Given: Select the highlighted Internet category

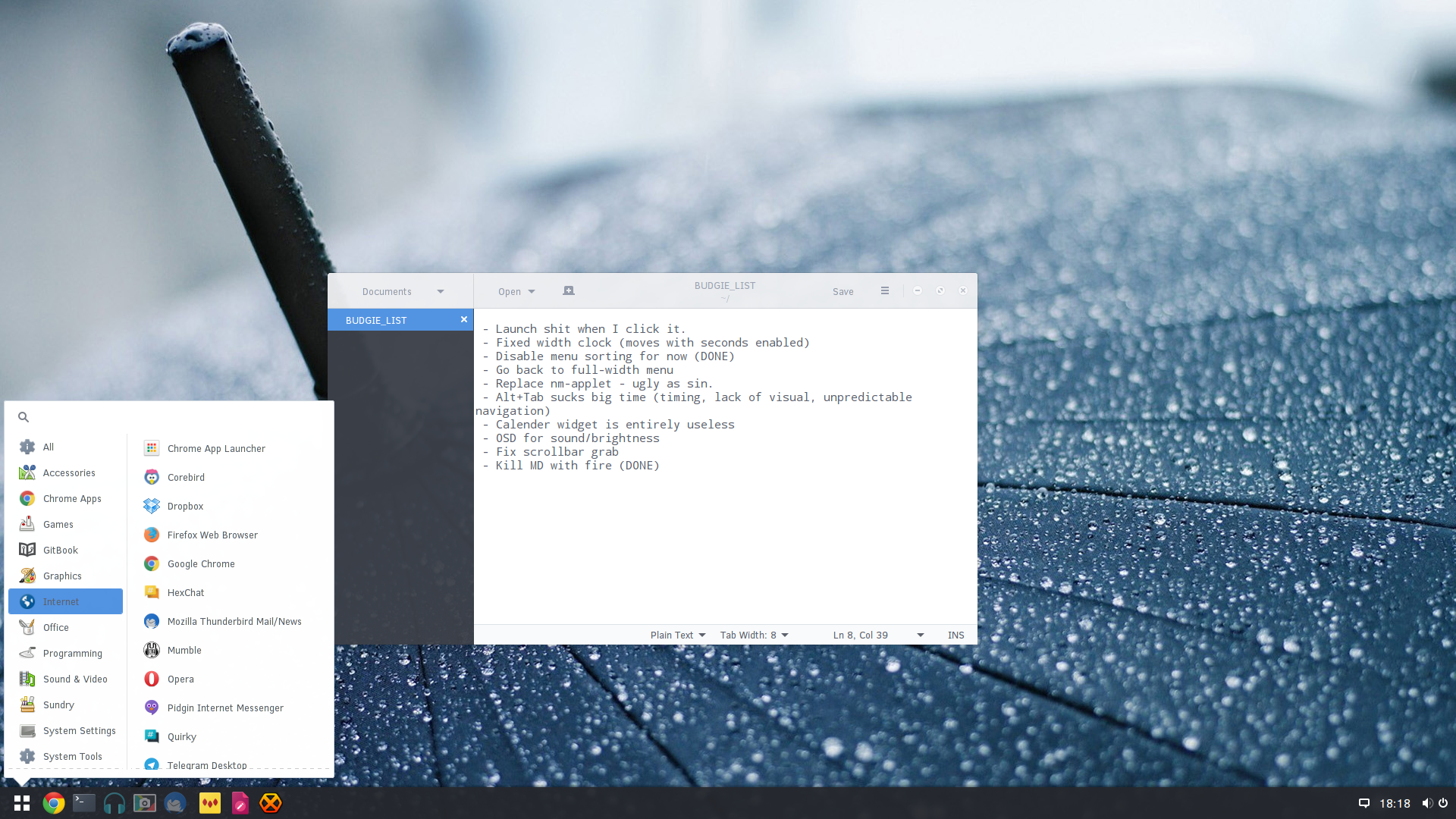Looking at the screenshot, I should (66, 601).
